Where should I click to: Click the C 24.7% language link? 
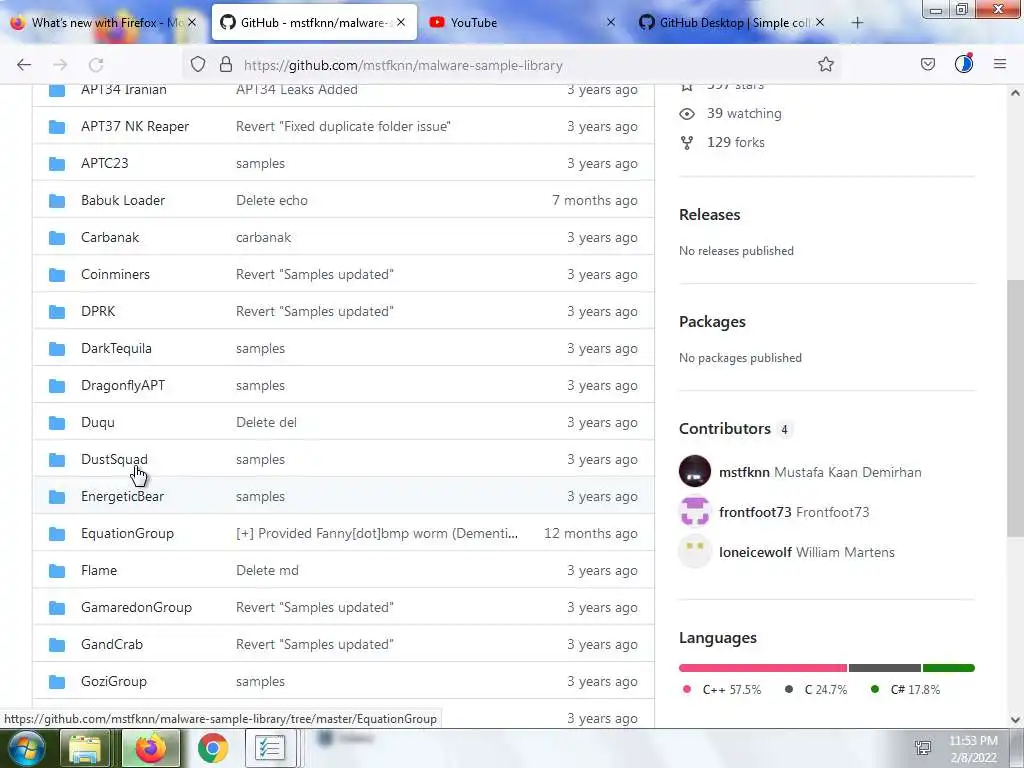[816, 690]
